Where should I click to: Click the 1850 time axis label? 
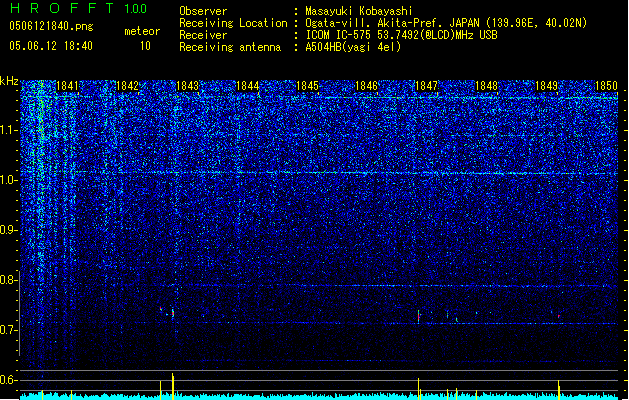click(606, 85)
